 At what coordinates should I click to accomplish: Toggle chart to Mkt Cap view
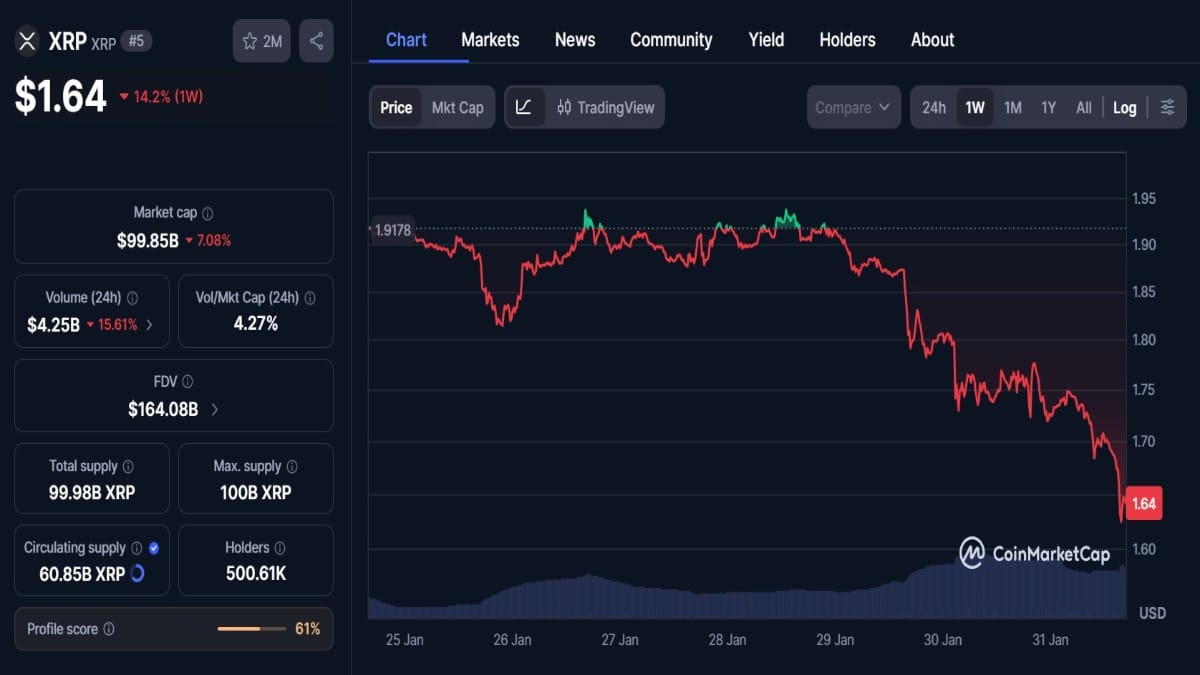pos(456,107)
